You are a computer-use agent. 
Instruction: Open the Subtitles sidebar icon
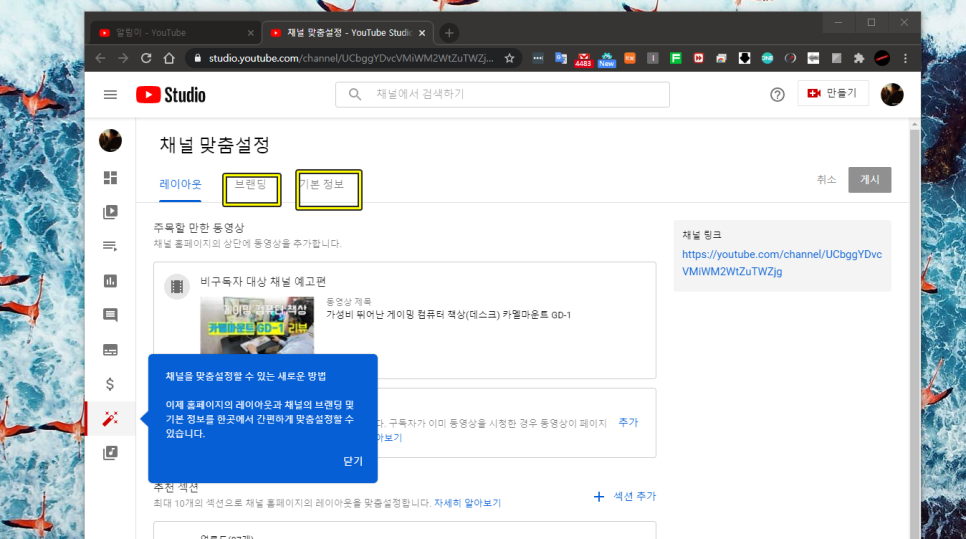(x=110, y=350)
